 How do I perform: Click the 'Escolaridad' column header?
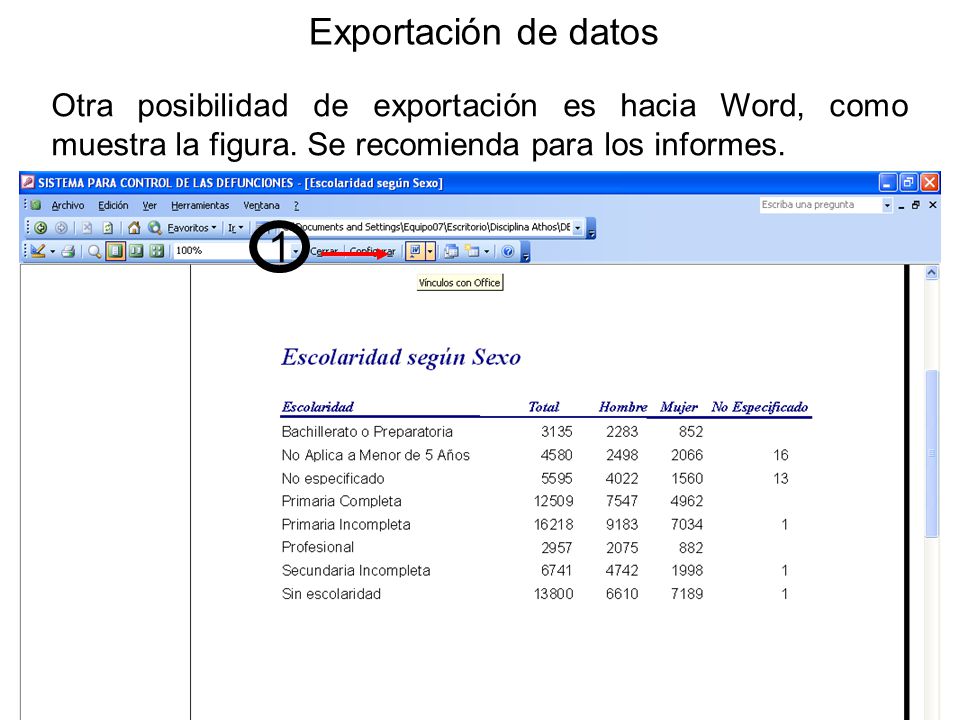pyautogui.click(x=318, y=407)
